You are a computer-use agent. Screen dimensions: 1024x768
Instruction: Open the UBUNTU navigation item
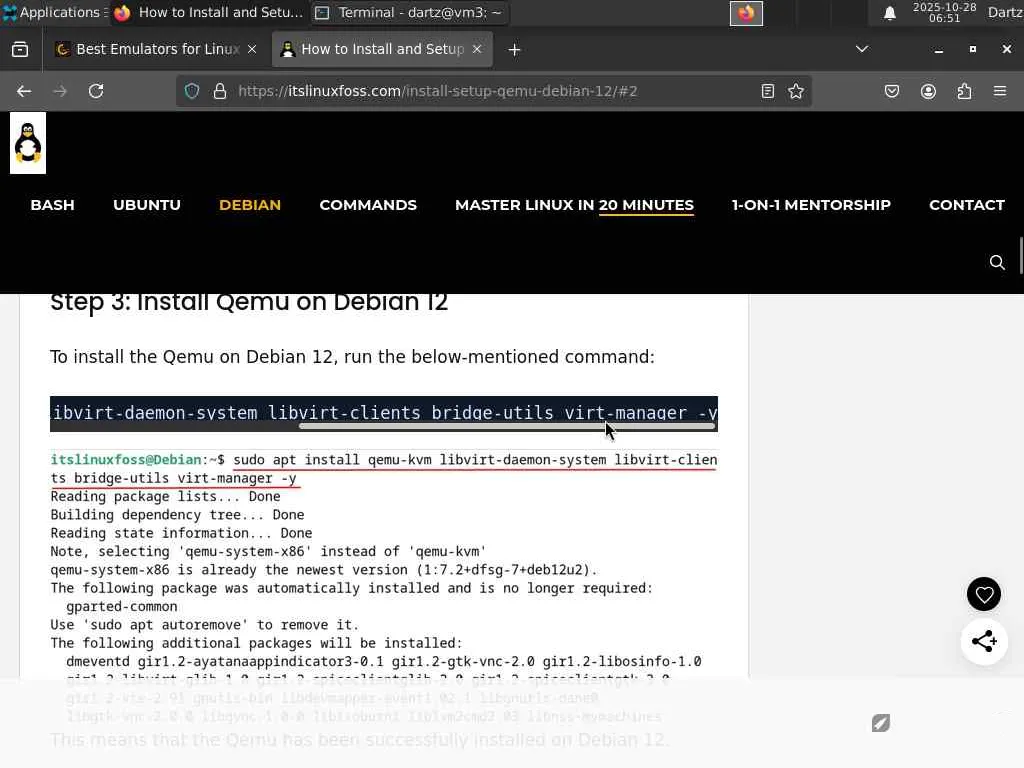(x=147, y=205)
